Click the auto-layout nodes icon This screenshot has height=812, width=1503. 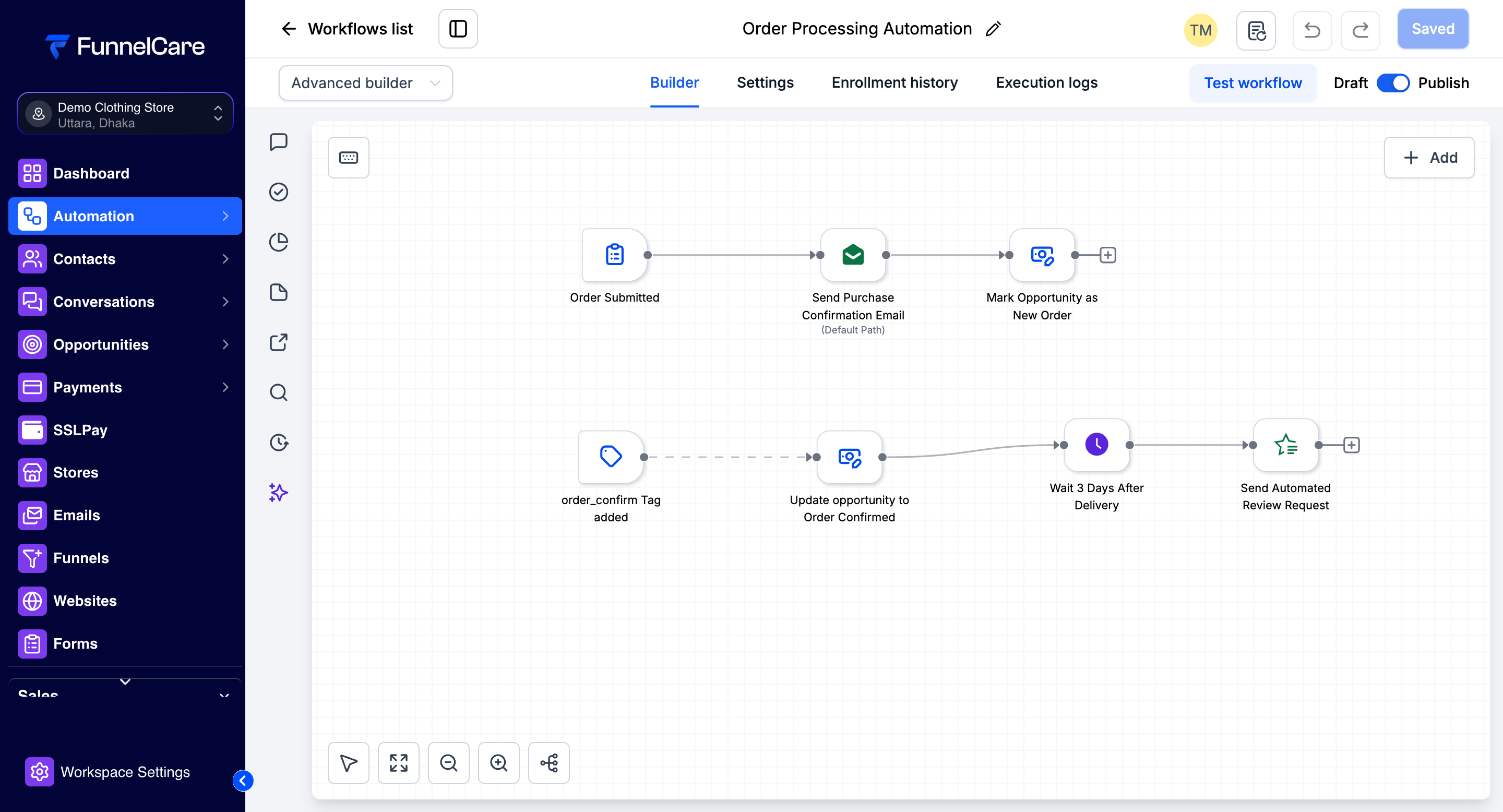(x=549, y=763)
